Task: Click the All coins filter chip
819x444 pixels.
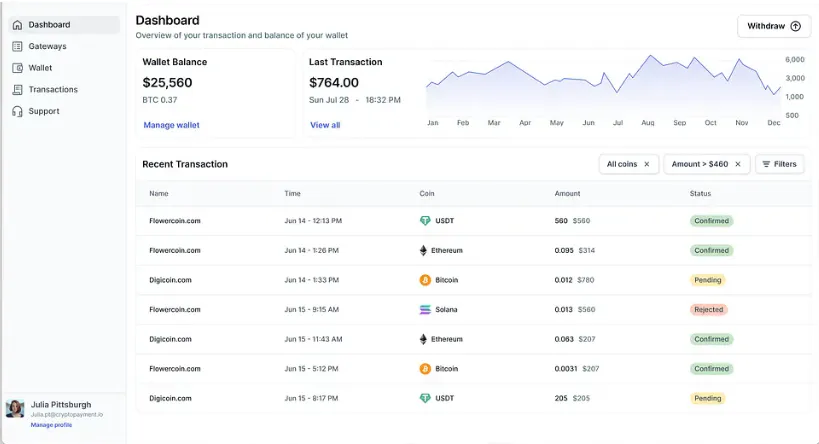Action: (628, 164)
